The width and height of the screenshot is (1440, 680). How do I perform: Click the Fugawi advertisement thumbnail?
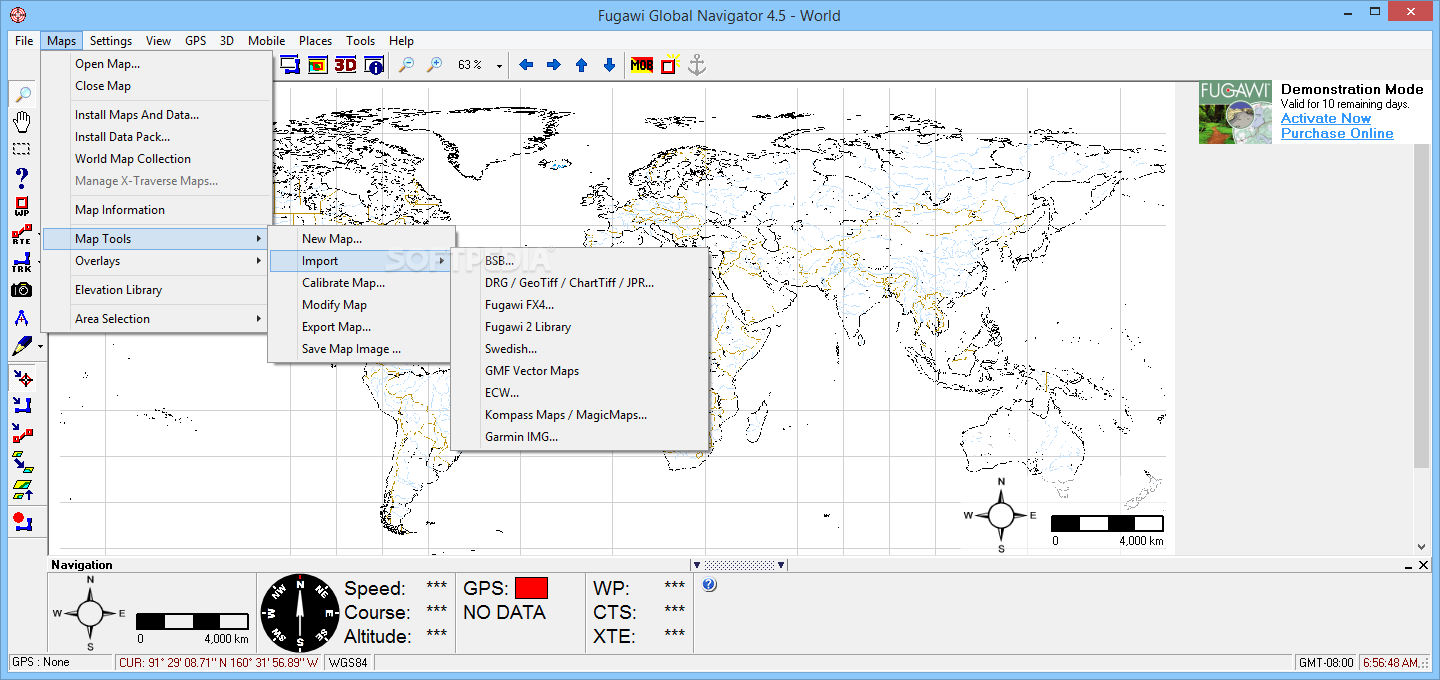tap(1236, 112)
